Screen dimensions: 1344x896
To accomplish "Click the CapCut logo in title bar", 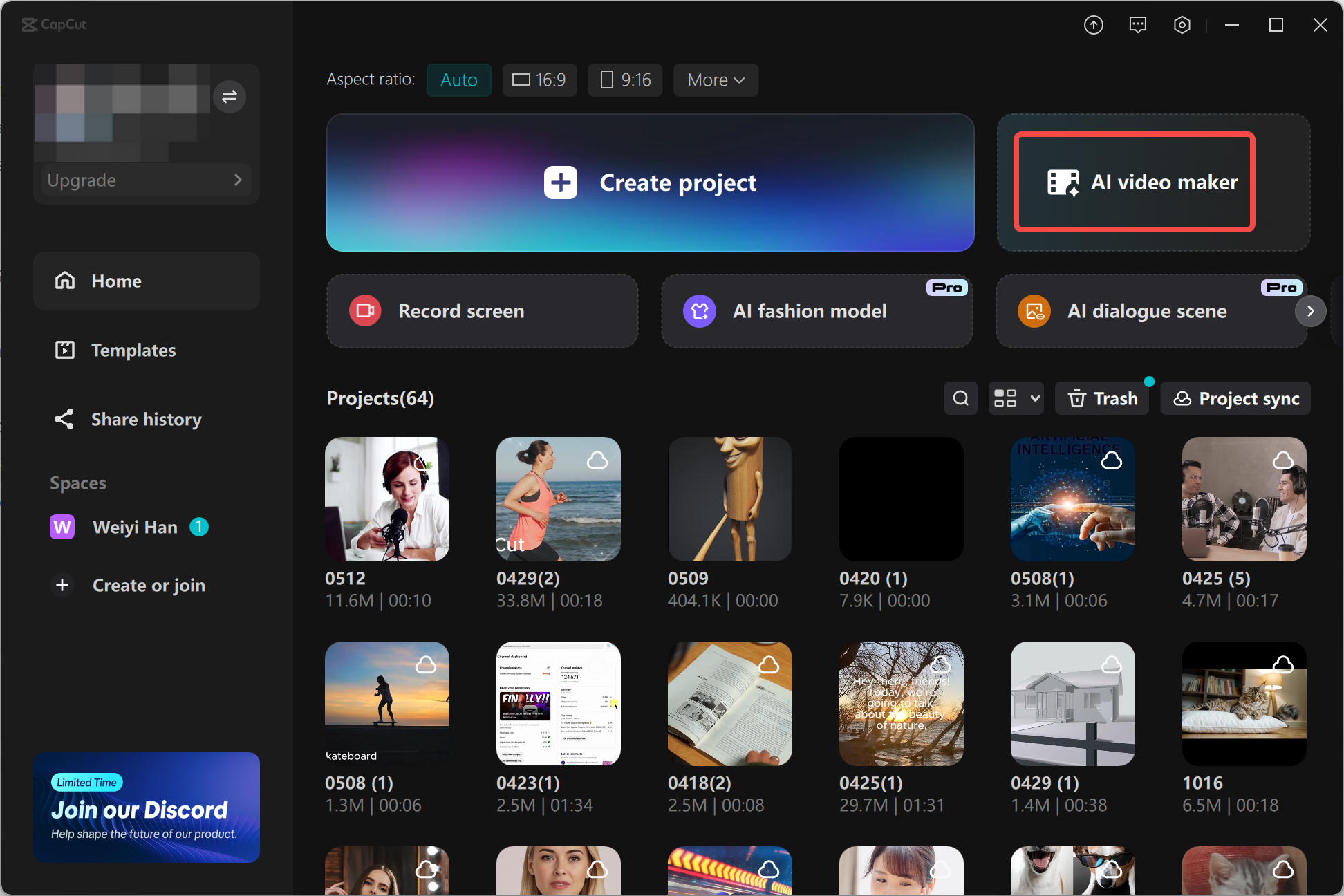I will 54,25.
